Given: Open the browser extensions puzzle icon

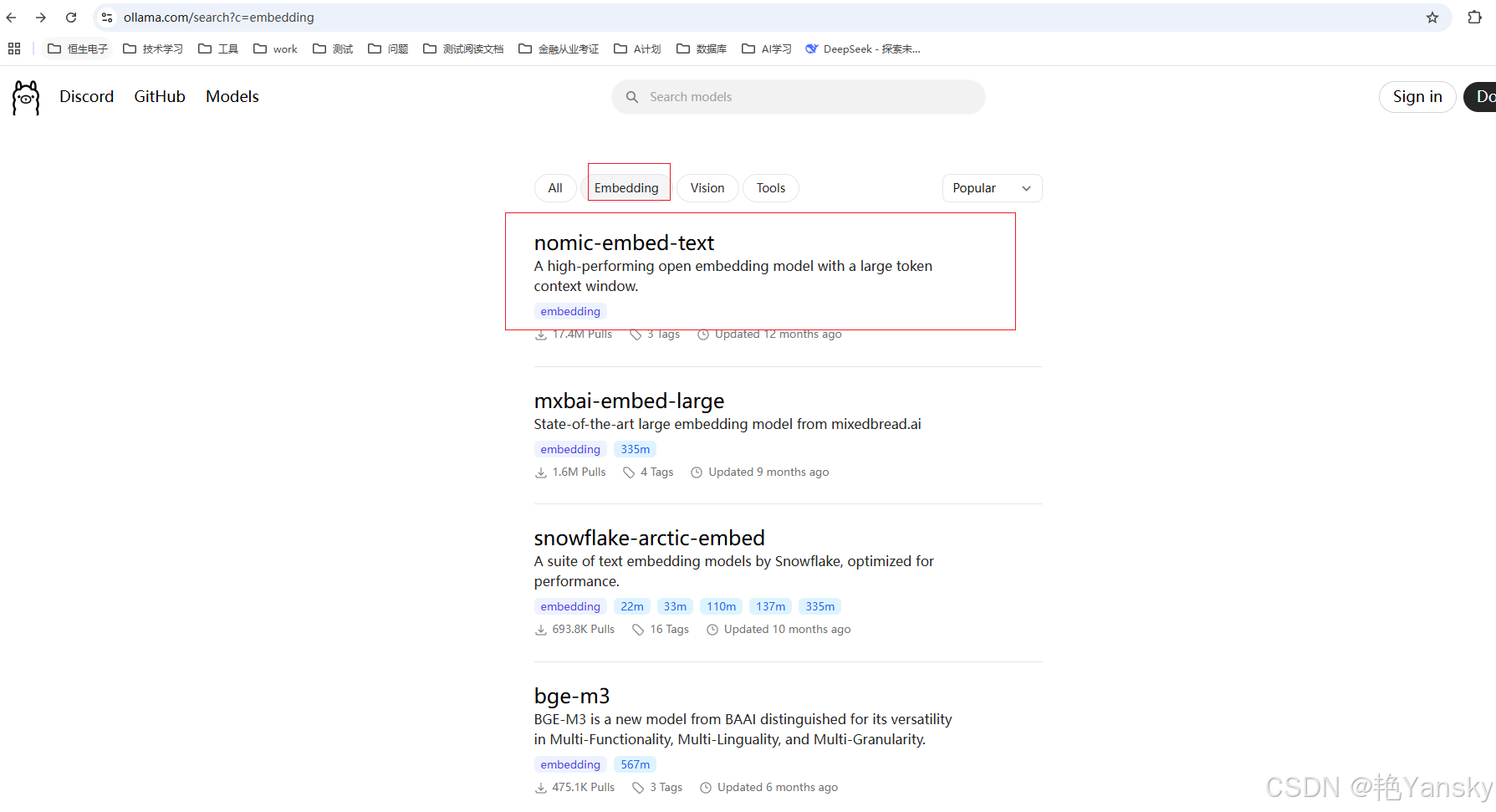Looking at the screenshot, I should coord(1475,18).
